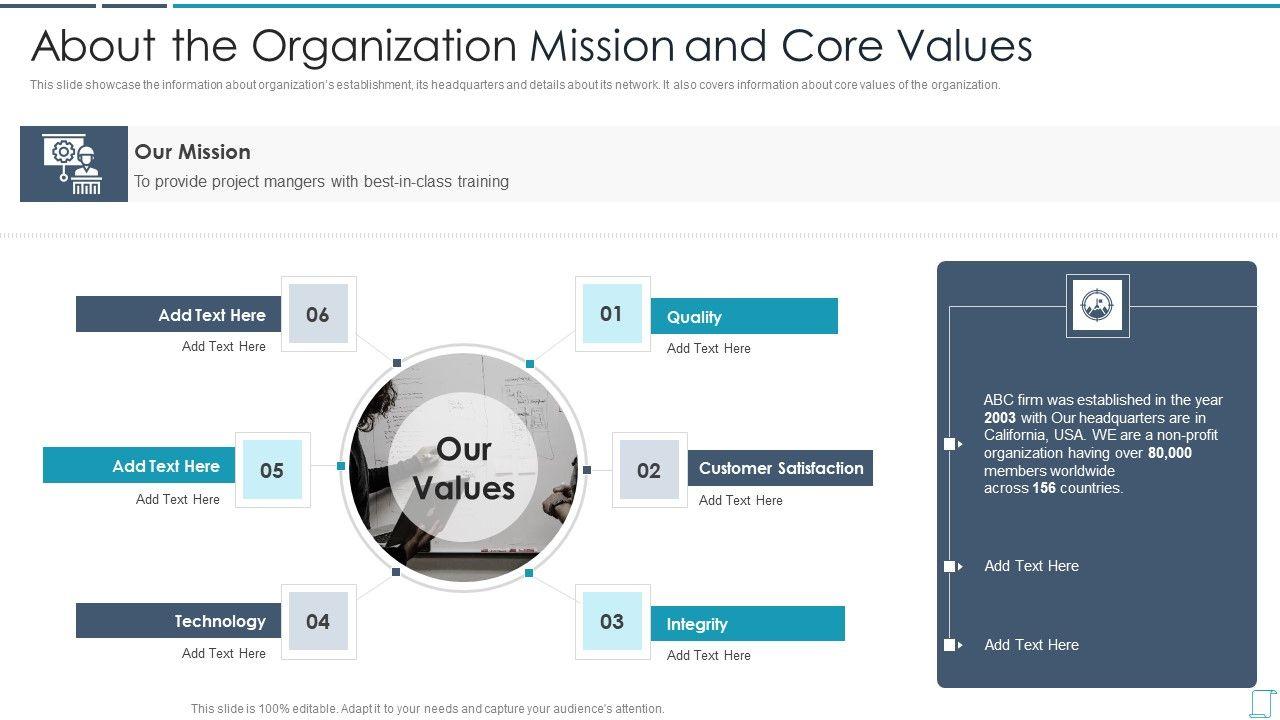Viewport: 1280px width, 720px height.
Task: Click the scroll document icon at bottom right
Action: (x=1263, y=703)
